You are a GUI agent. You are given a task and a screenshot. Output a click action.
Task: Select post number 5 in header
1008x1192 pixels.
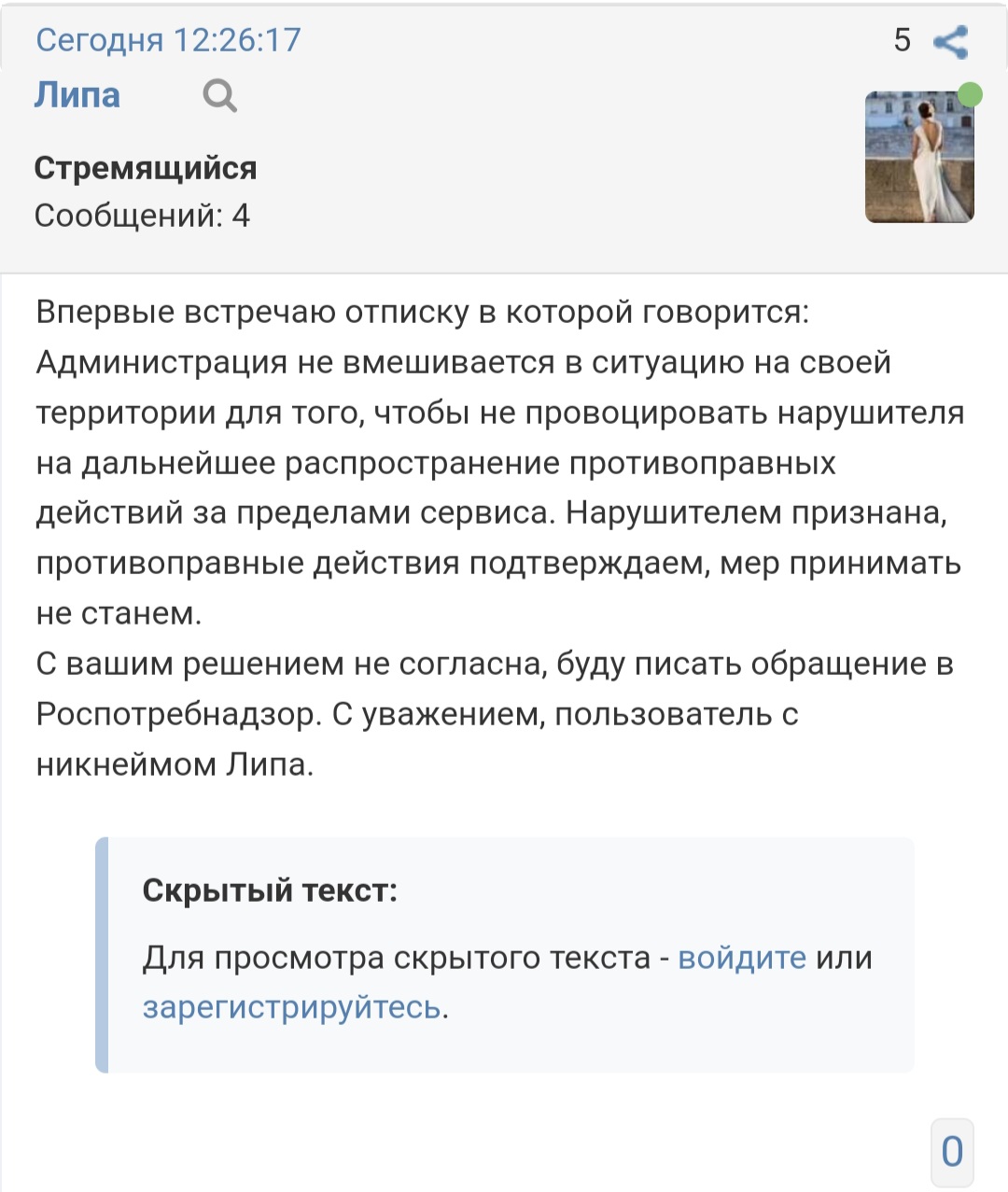pyautogui.click(x=902, y=40)
